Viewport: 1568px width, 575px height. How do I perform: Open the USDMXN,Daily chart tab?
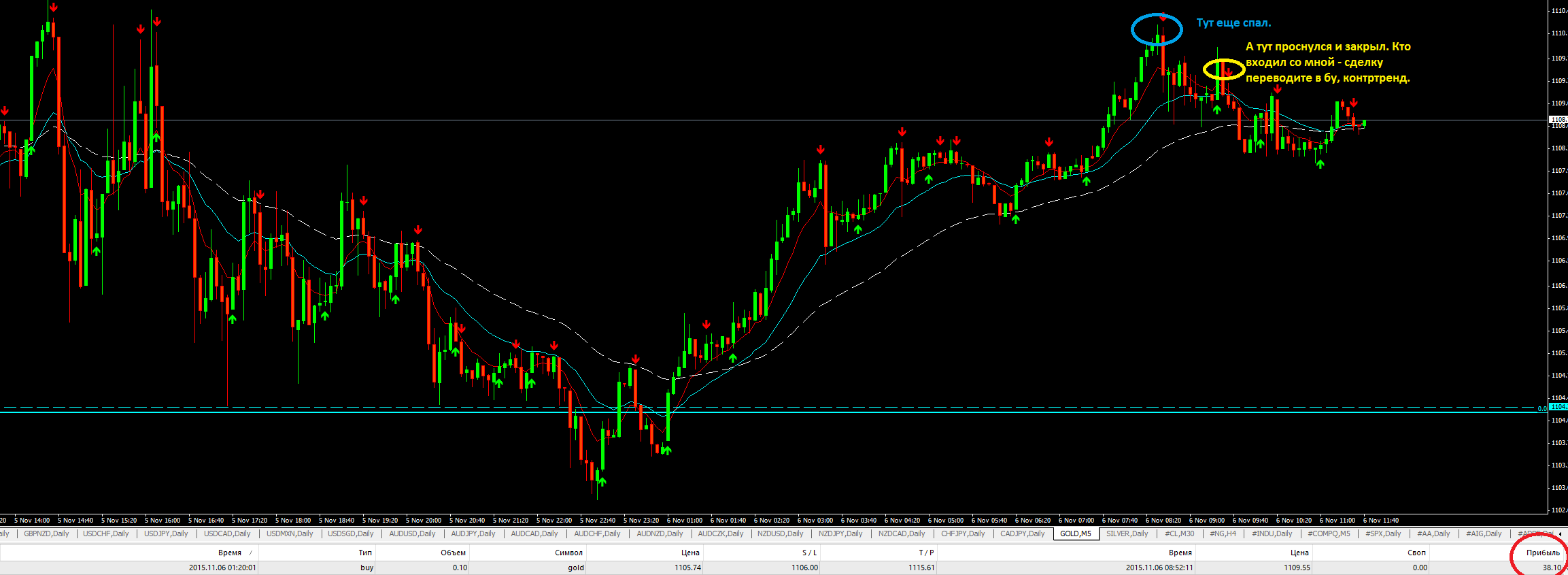click(290, 534)
